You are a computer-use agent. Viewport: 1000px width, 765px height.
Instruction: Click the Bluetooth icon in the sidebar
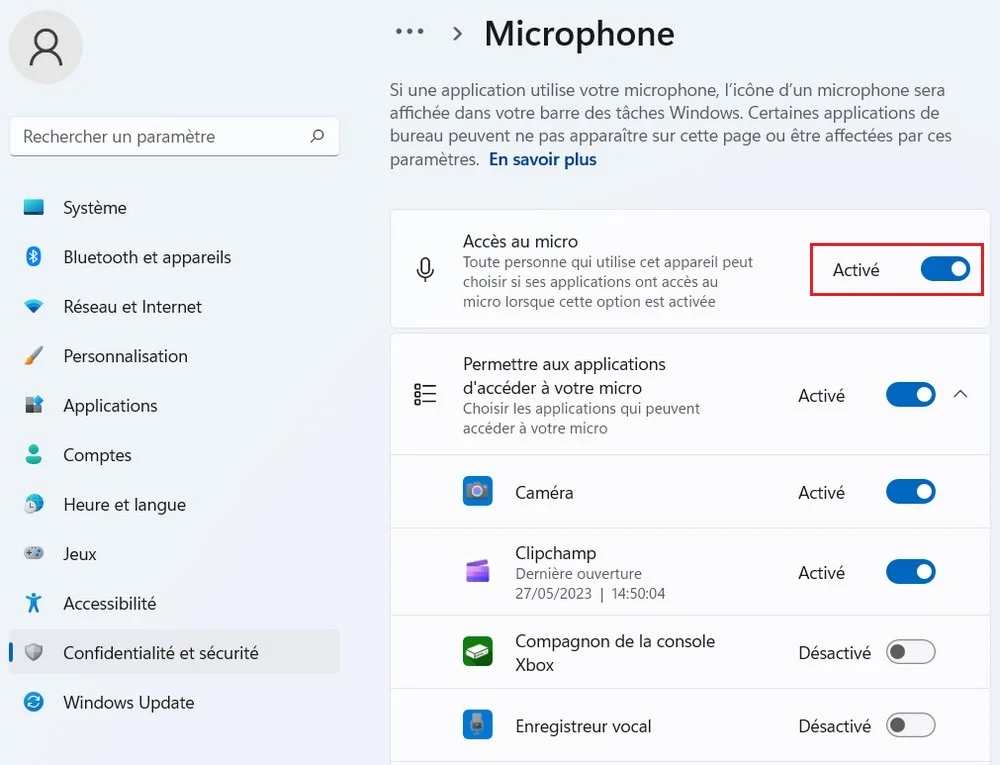33,257
